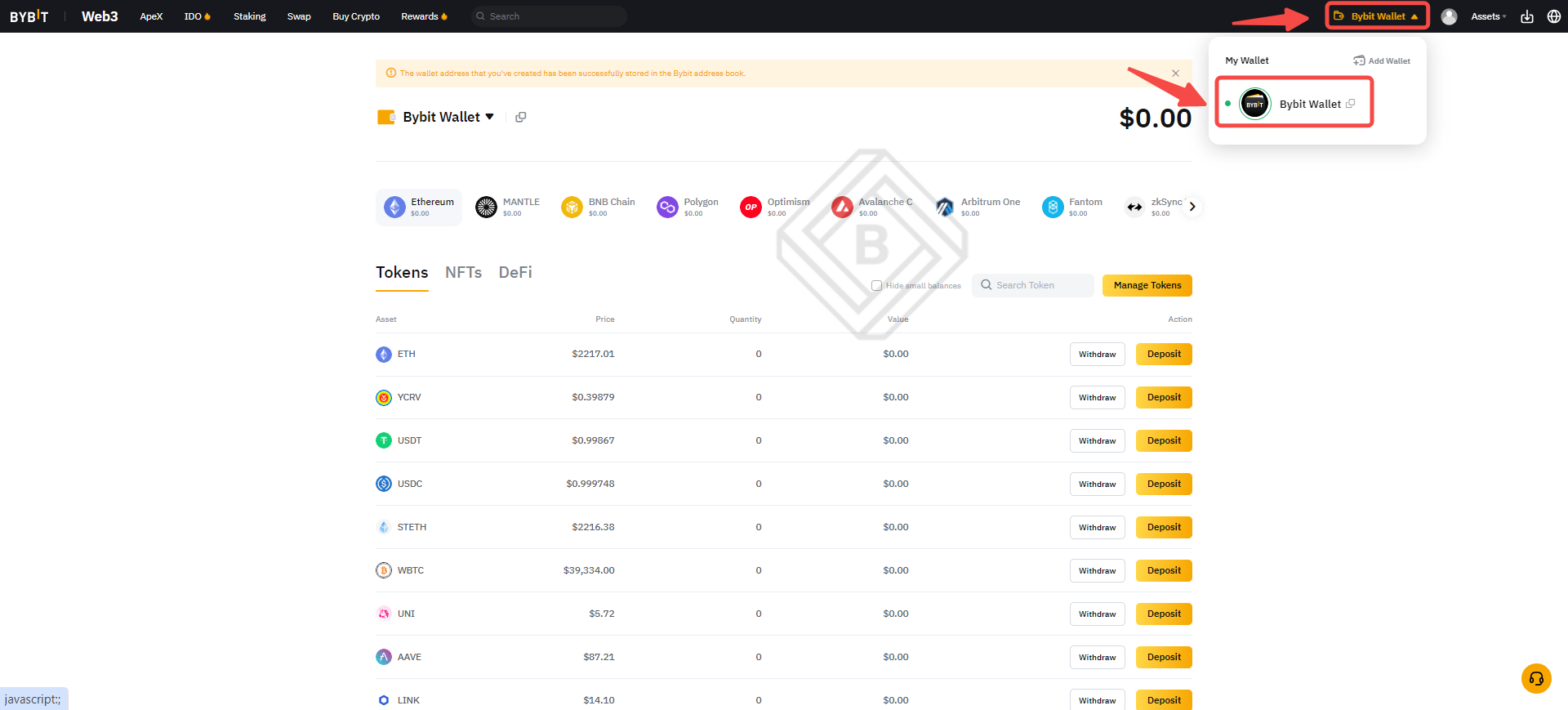Deposit STETH
This screenshot has width=1568, height=710.
coord(1164,528)
